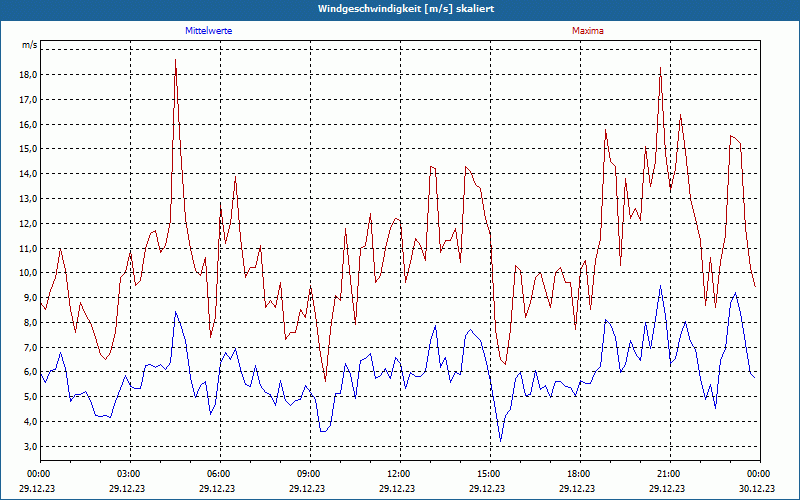
Task: Click the 17,0 y-axis value
Action: 29,100
